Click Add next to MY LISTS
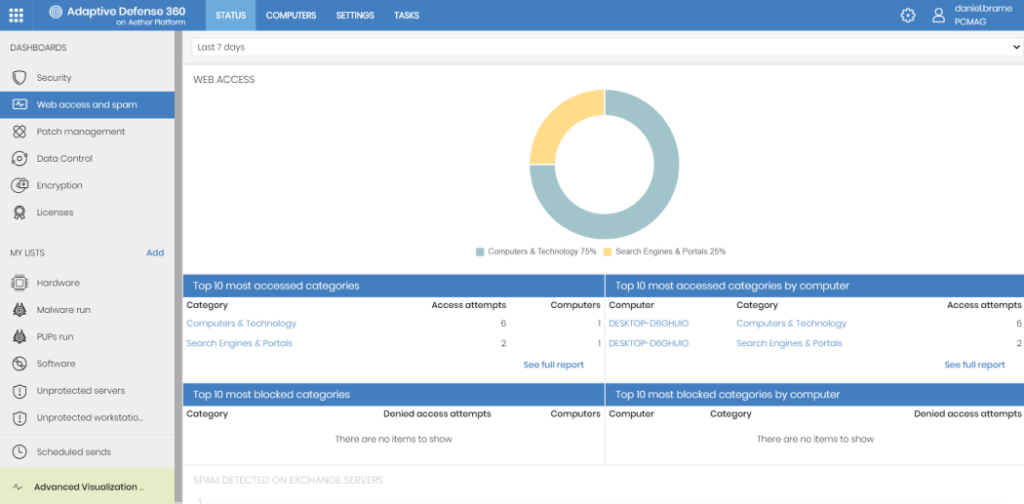This screenshot has height=504, width=1024. [x=155, y=253]
